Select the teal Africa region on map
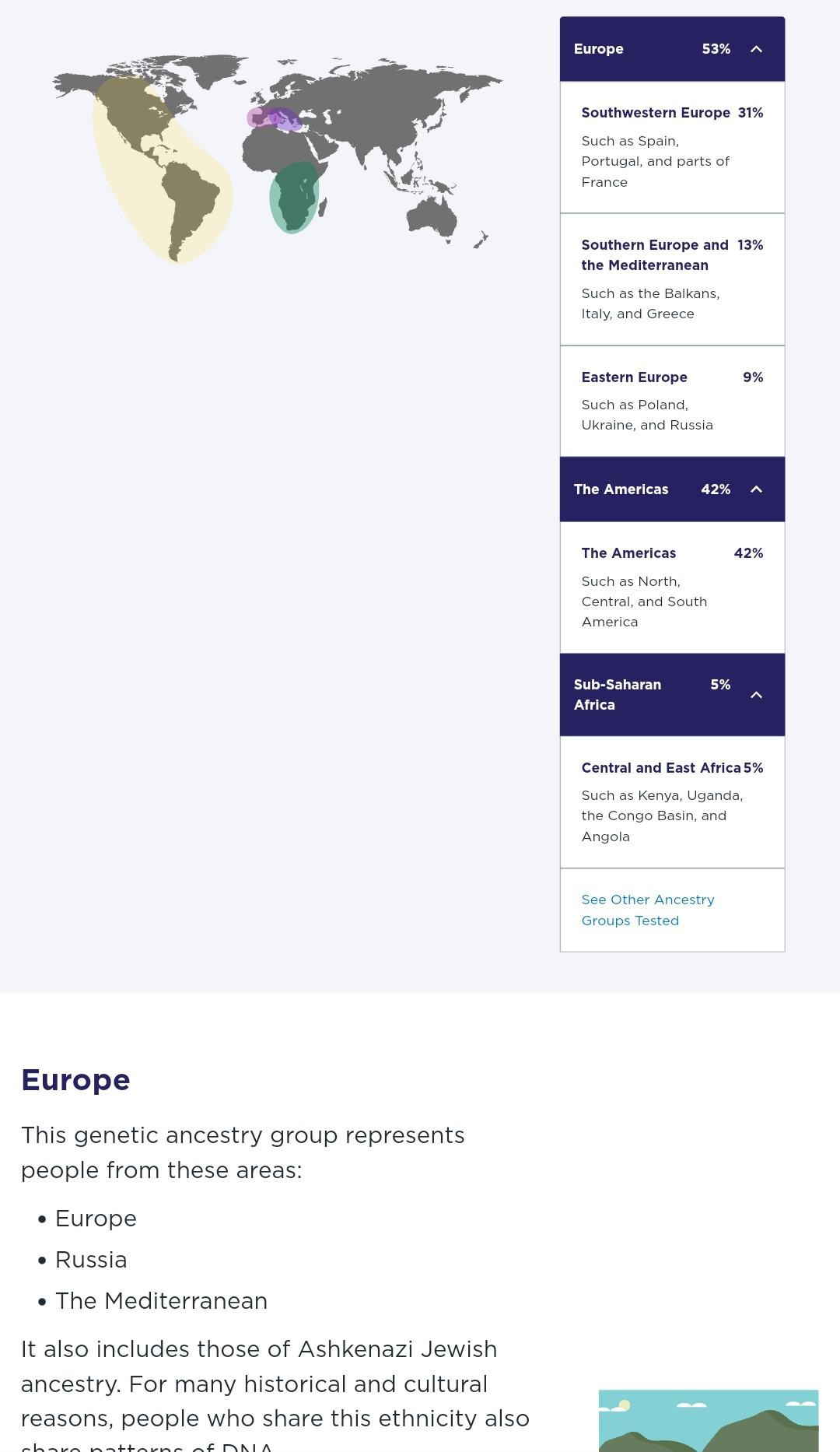This screenshot has width=840, height=1452. [x=294, y=195]
